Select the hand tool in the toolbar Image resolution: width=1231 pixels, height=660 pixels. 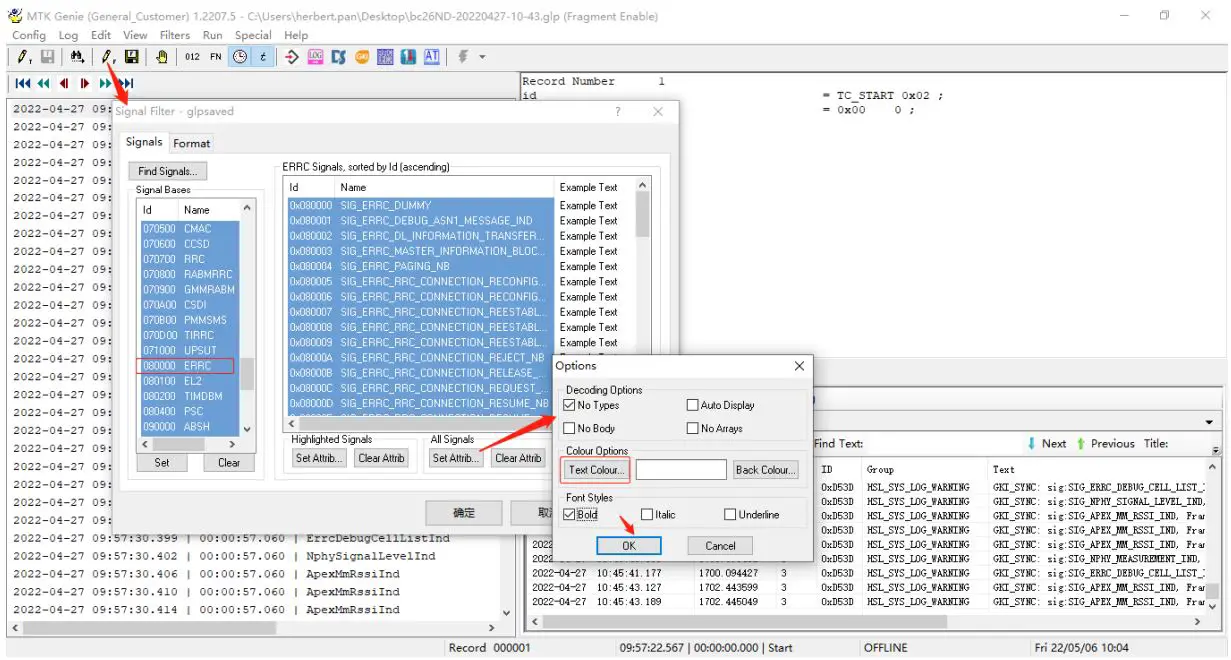(160, 56)
